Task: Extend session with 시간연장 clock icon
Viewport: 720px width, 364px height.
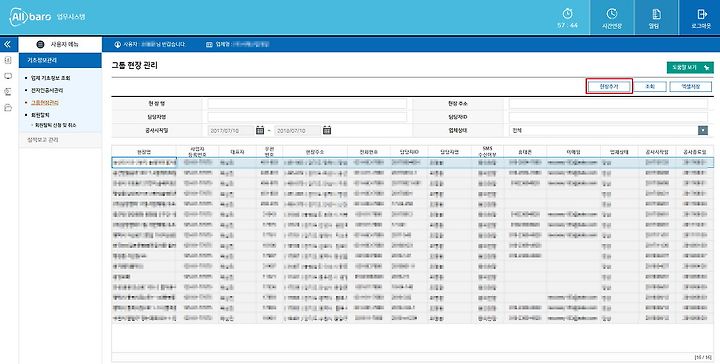Action: pos(612,13)
